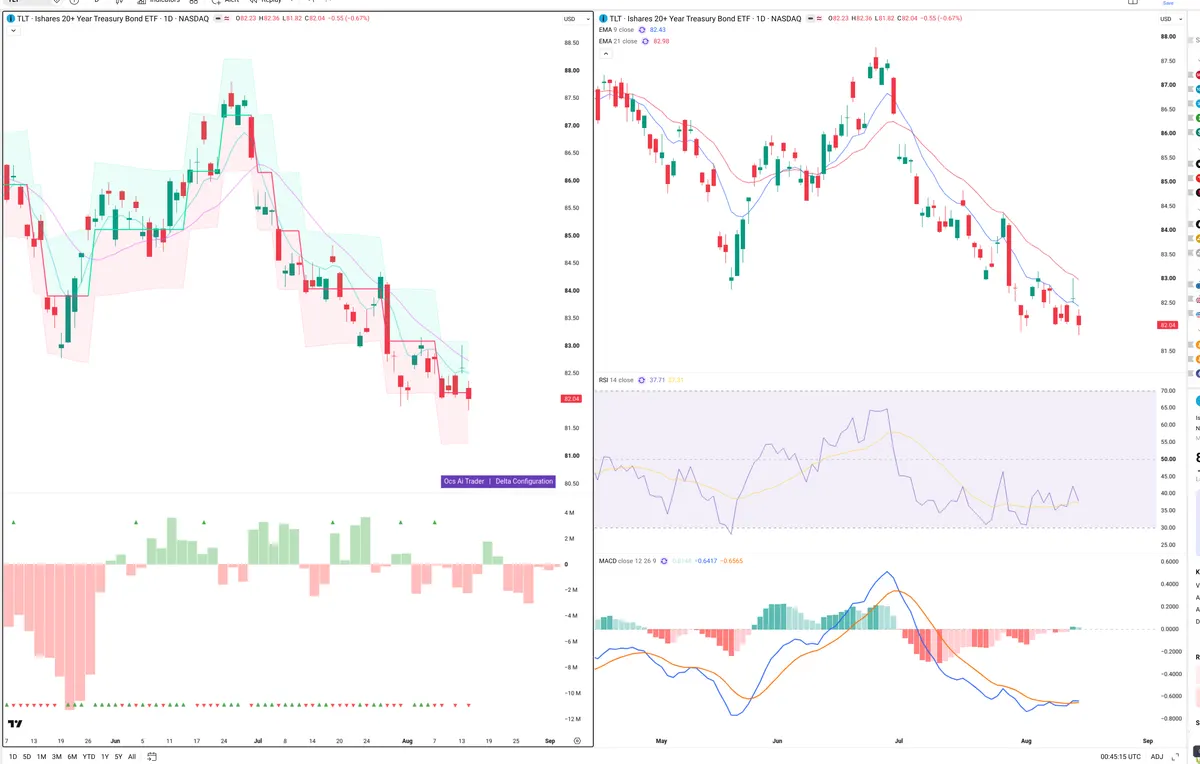The height and width of the screenshot is (764, 1200).
Task: Select the EMA 9 close indicator legend
Action: [616, 30]
